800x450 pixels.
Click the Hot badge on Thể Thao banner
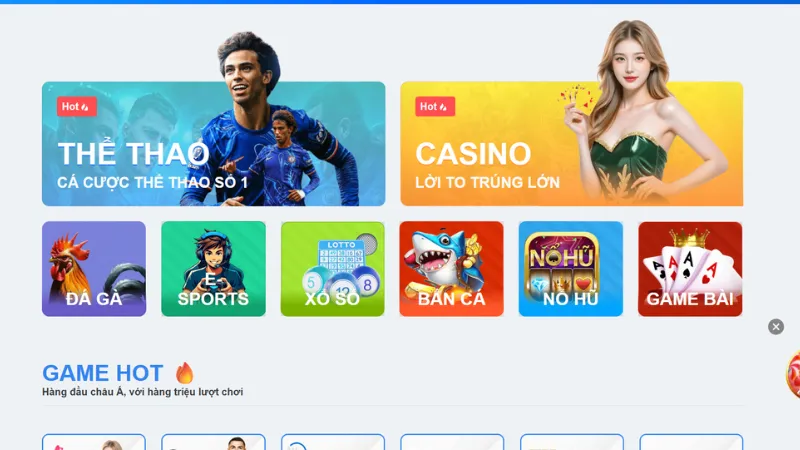click(77, 107)
